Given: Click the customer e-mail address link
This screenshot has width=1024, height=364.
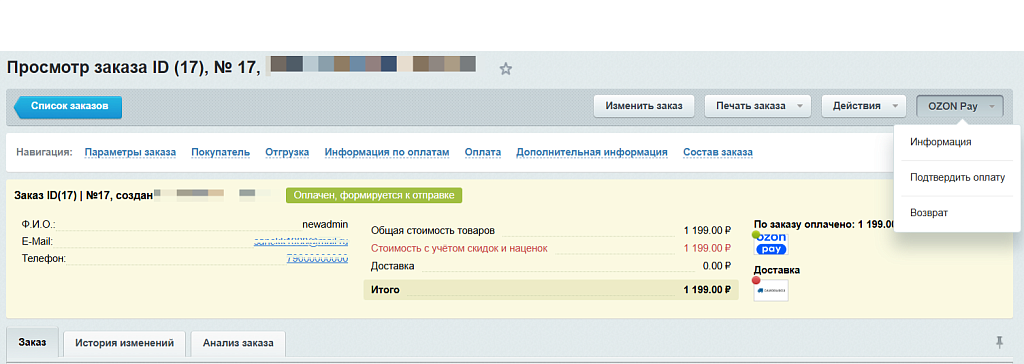Looking at the screenshot, I should (301, 242).
